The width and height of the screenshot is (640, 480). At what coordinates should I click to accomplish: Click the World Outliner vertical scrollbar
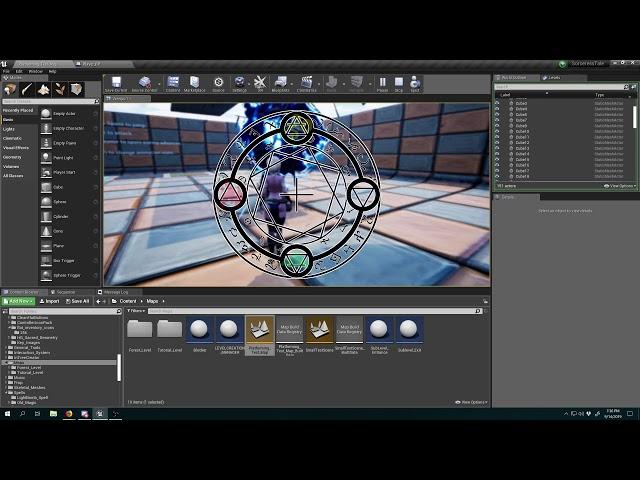pos(634,117)
